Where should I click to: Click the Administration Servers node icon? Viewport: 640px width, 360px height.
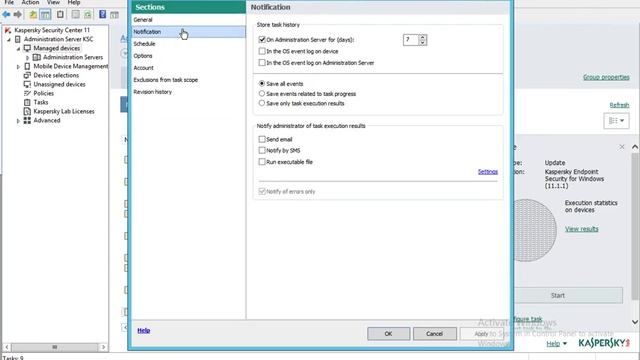[37, 57]
